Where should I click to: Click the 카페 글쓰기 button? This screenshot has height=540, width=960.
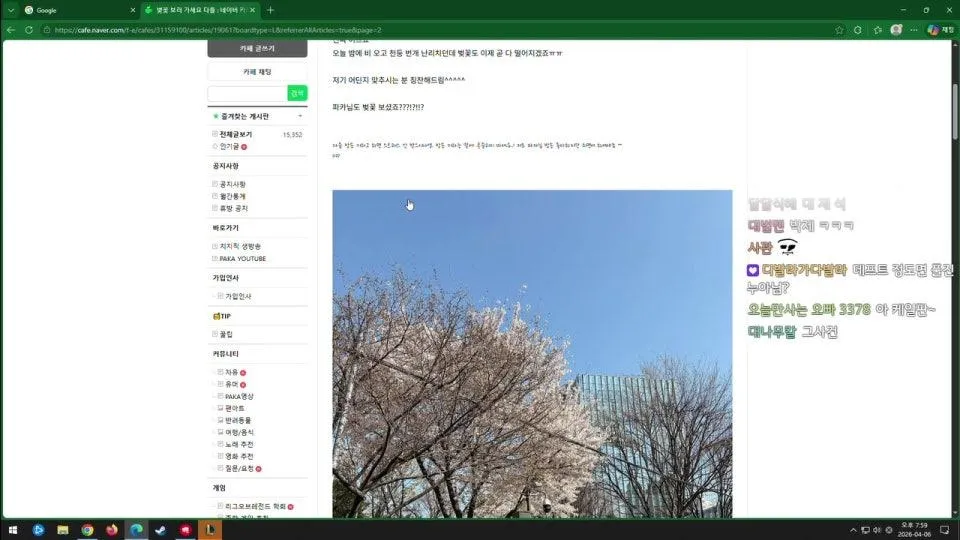(x=257, y=48)
